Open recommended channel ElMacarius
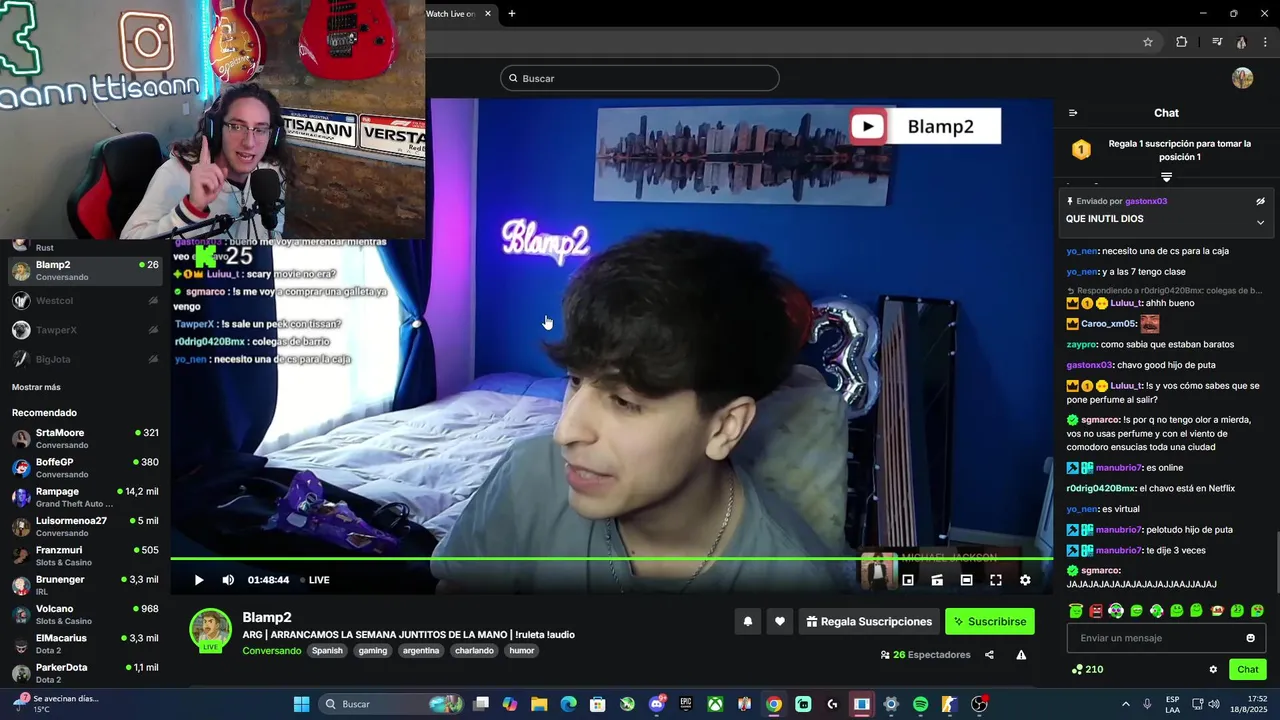 tap(85, 643)
